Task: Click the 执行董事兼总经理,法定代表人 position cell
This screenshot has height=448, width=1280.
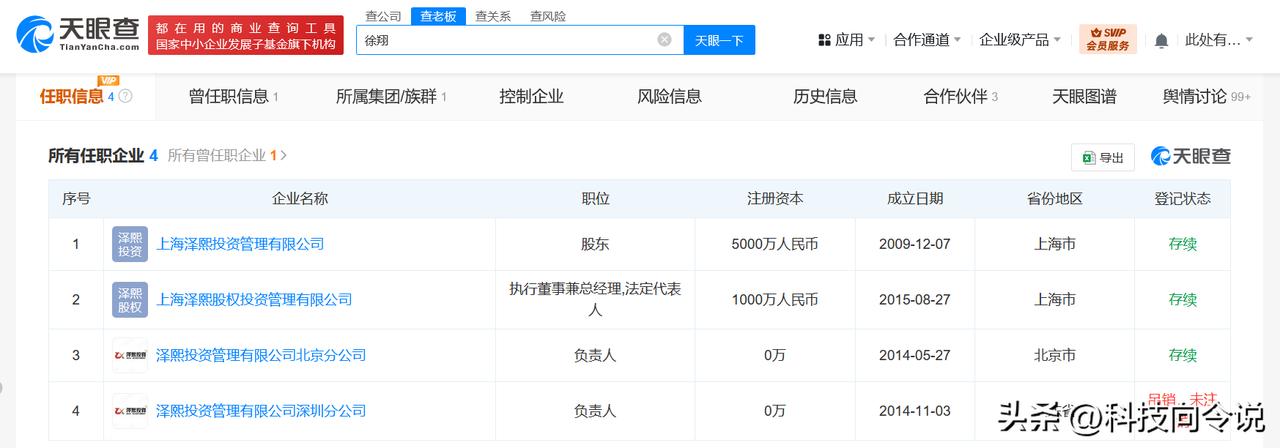Action: 596,300
